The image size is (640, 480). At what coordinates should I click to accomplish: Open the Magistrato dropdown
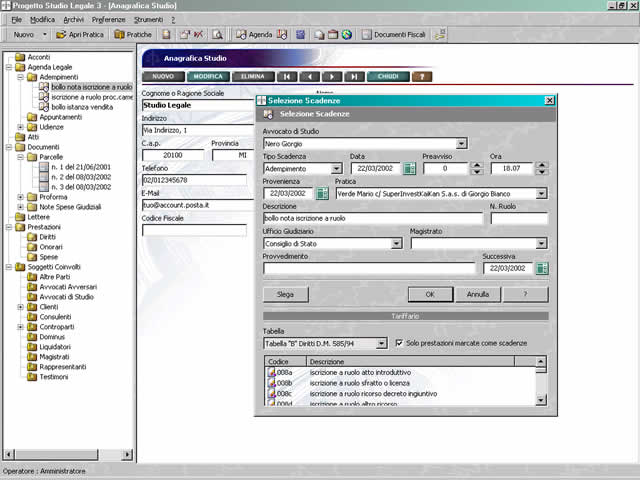(x=541, y=244)
